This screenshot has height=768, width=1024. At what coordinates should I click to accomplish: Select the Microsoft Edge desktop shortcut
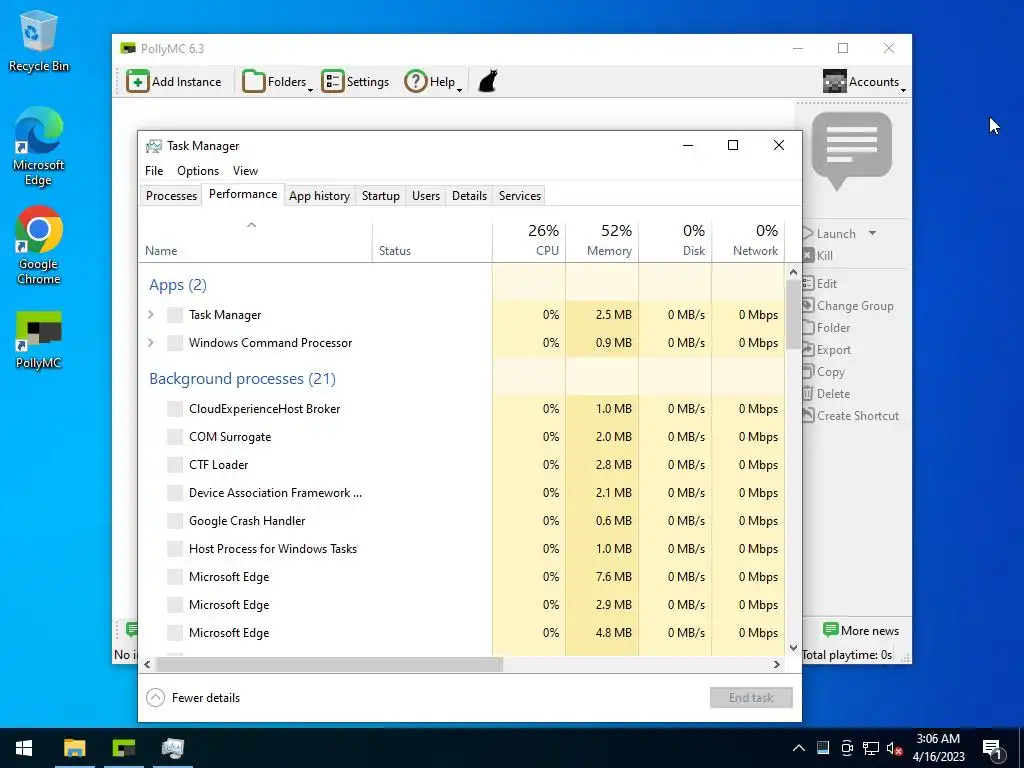pyautogui.click(x=39, y=148)
